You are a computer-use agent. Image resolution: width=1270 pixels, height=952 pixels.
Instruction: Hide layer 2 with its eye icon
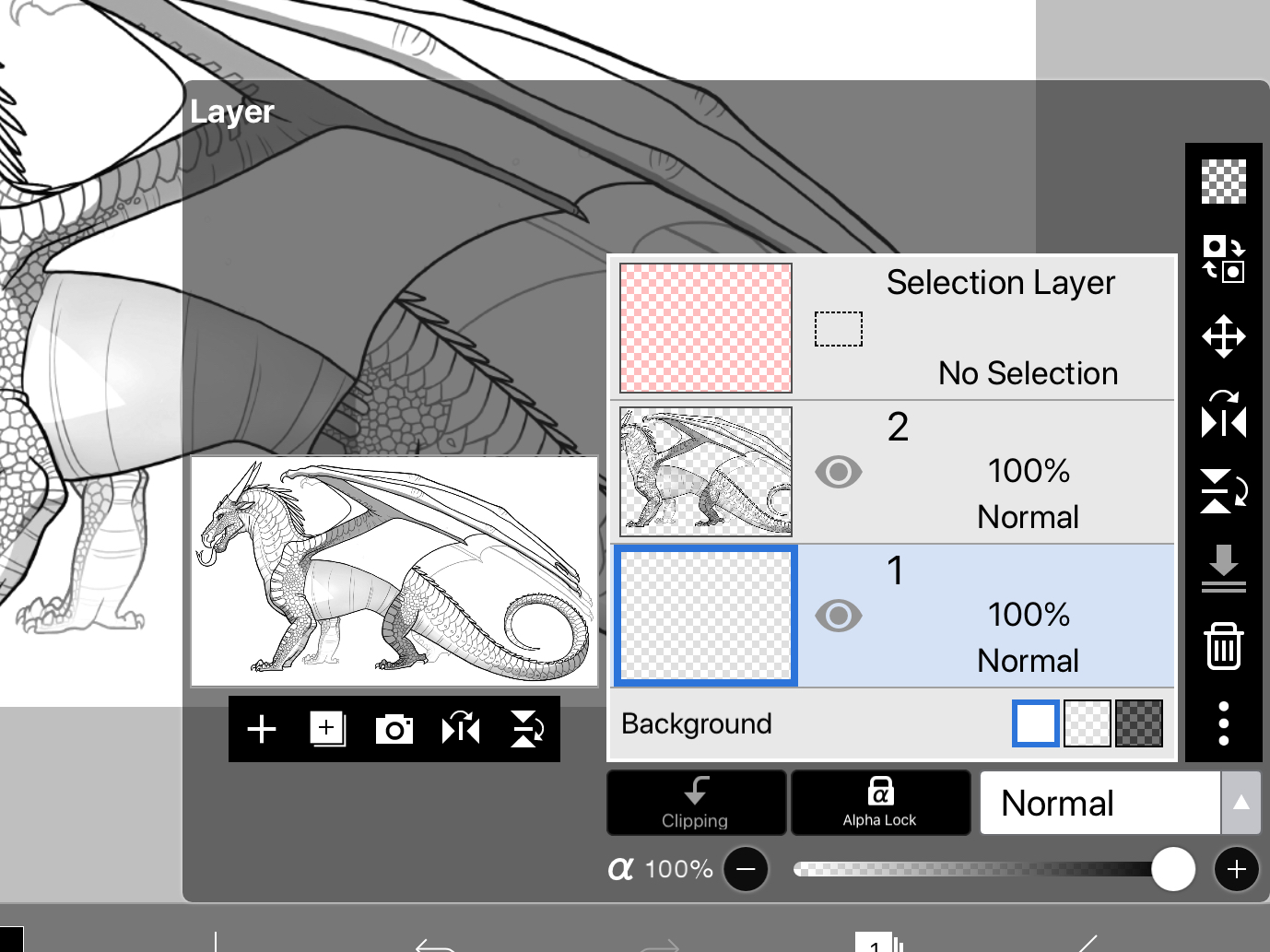(x=838, y=472)
